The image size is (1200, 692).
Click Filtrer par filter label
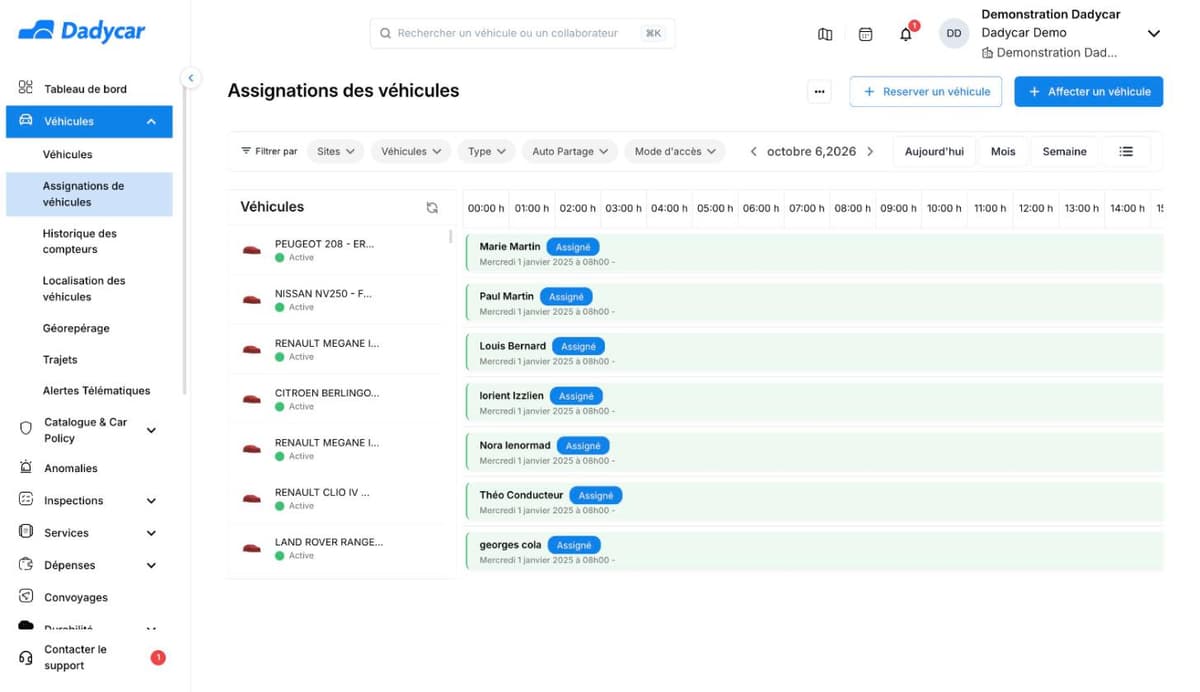pos(269,152)
